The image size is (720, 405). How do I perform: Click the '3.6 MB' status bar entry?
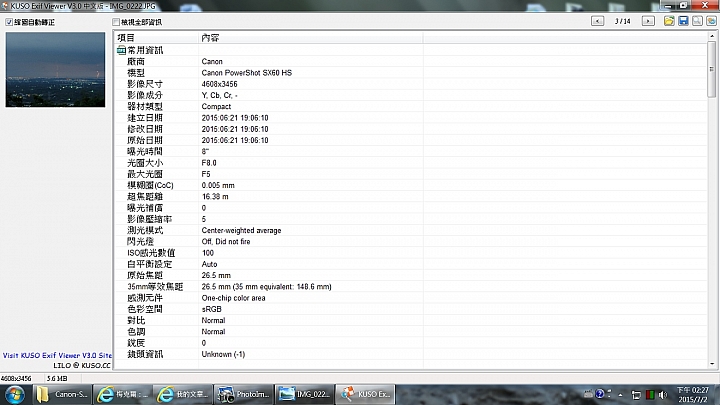point(57,378)
